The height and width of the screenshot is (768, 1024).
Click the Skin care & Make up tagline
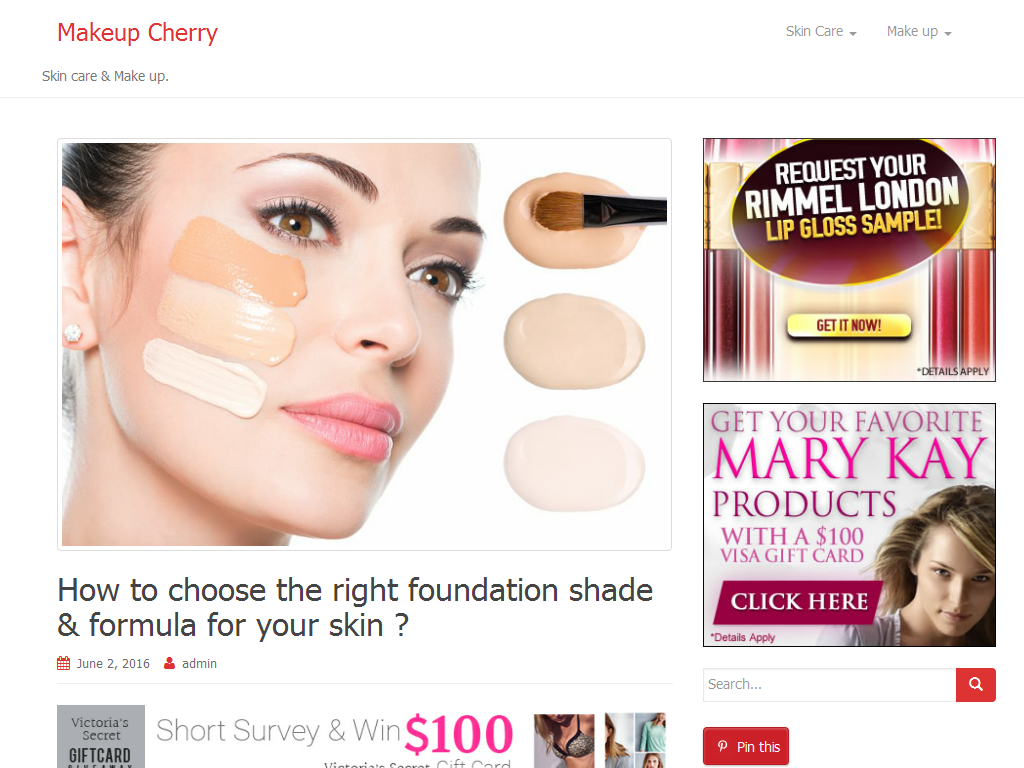(x=105, y=76)
